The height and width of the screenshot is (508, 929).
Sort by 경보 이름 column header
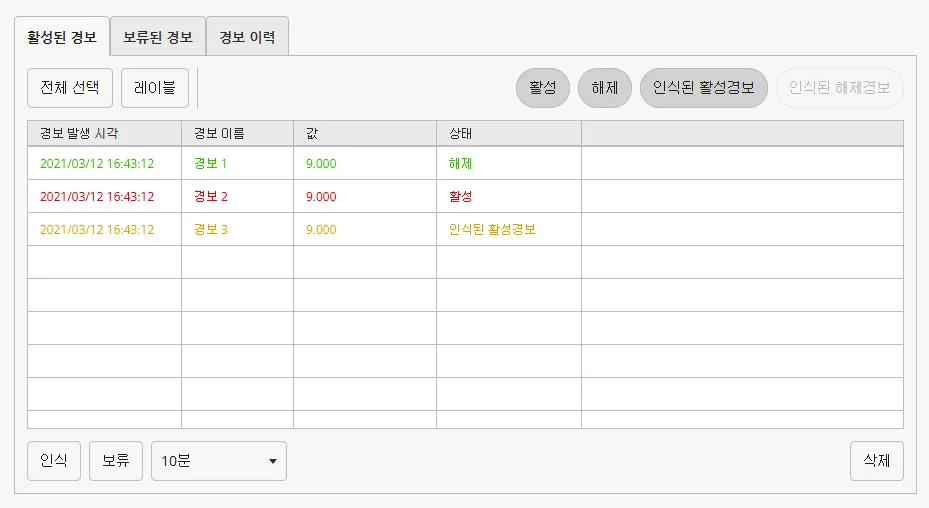(x=237, y=133)
